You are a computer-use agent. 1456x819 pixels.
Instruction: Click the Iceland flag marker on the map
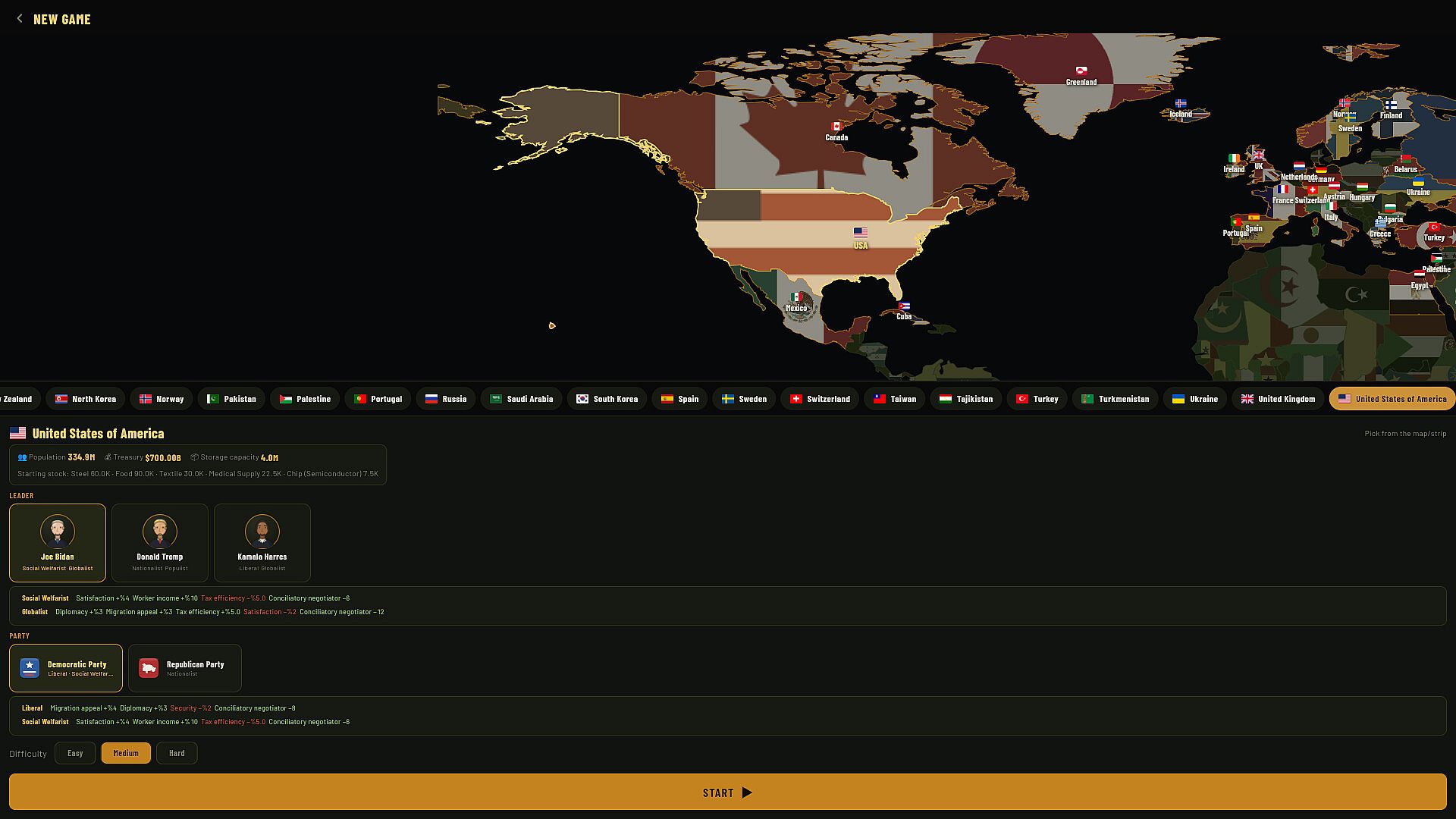[x=1181, y=104]
